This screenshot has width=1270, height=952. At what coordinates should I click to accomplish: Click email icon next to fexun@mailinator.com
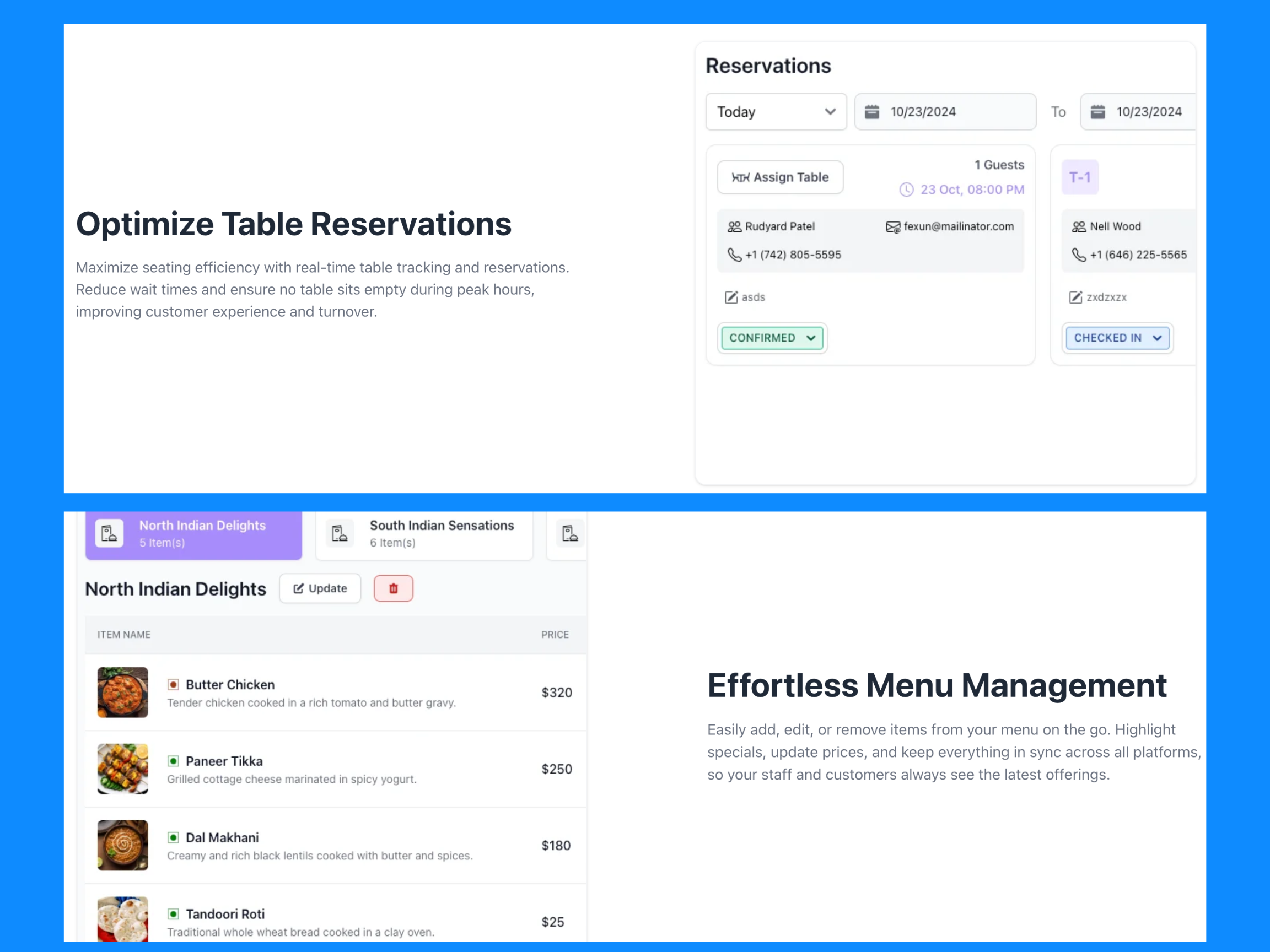(x=892, y=227)
